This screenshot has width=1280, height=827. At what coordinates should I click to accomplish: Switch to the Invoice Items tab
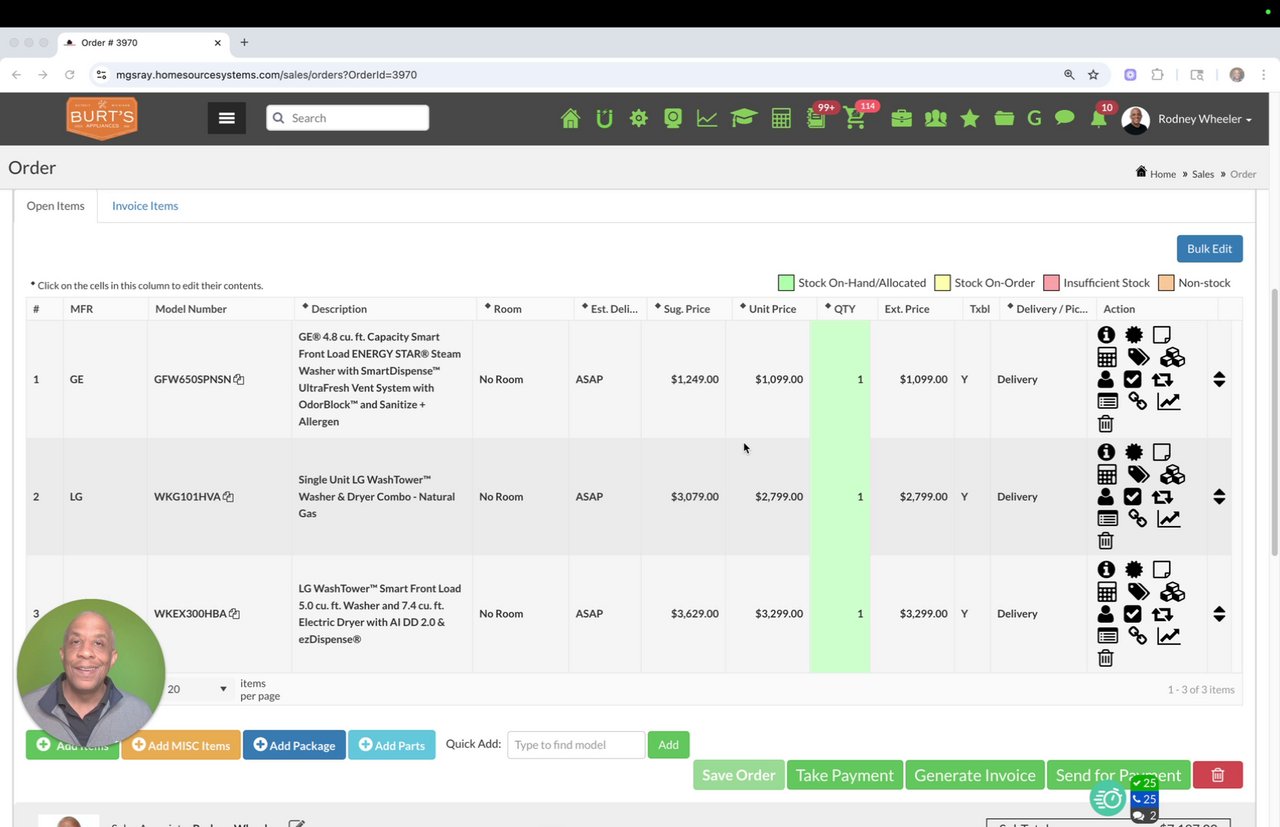pyautogui.click(x=145, y=206)
